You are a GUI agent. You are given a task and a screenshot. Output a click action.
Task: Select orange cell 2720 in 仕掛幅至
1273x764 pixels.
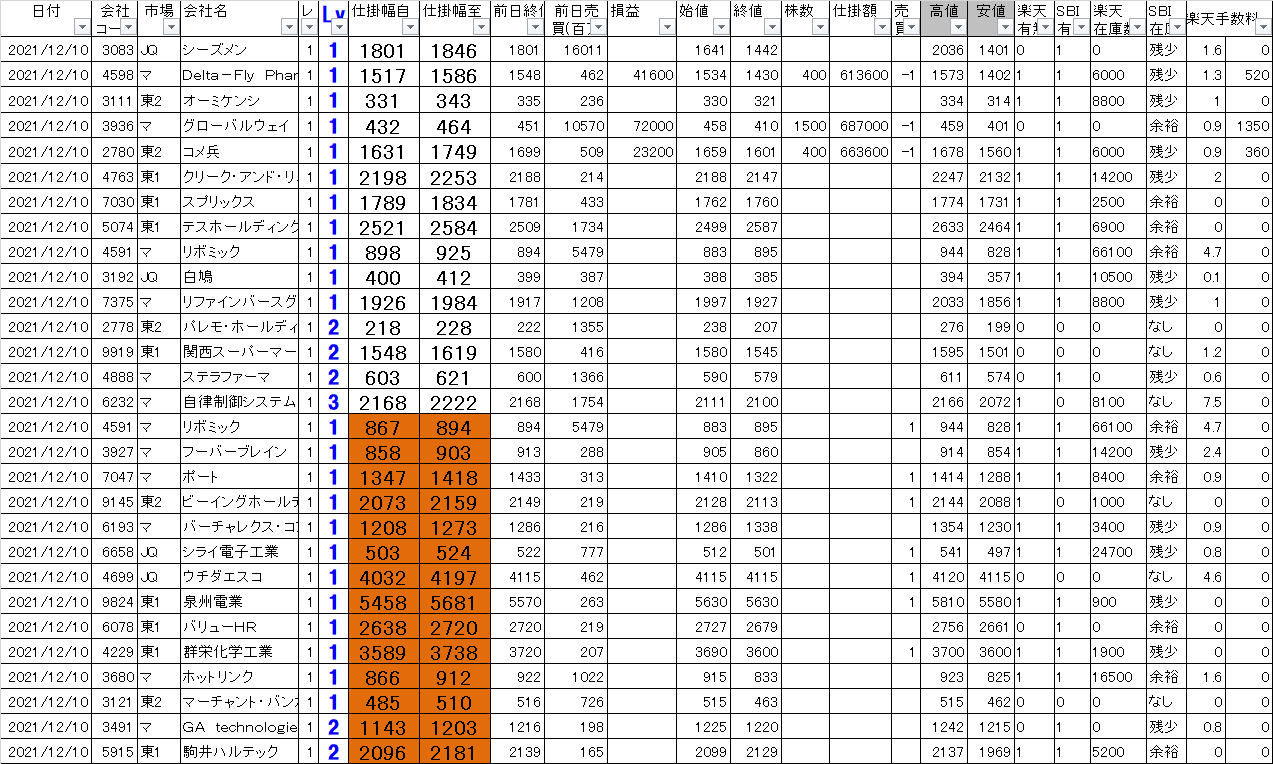click(x=454, y=626)
